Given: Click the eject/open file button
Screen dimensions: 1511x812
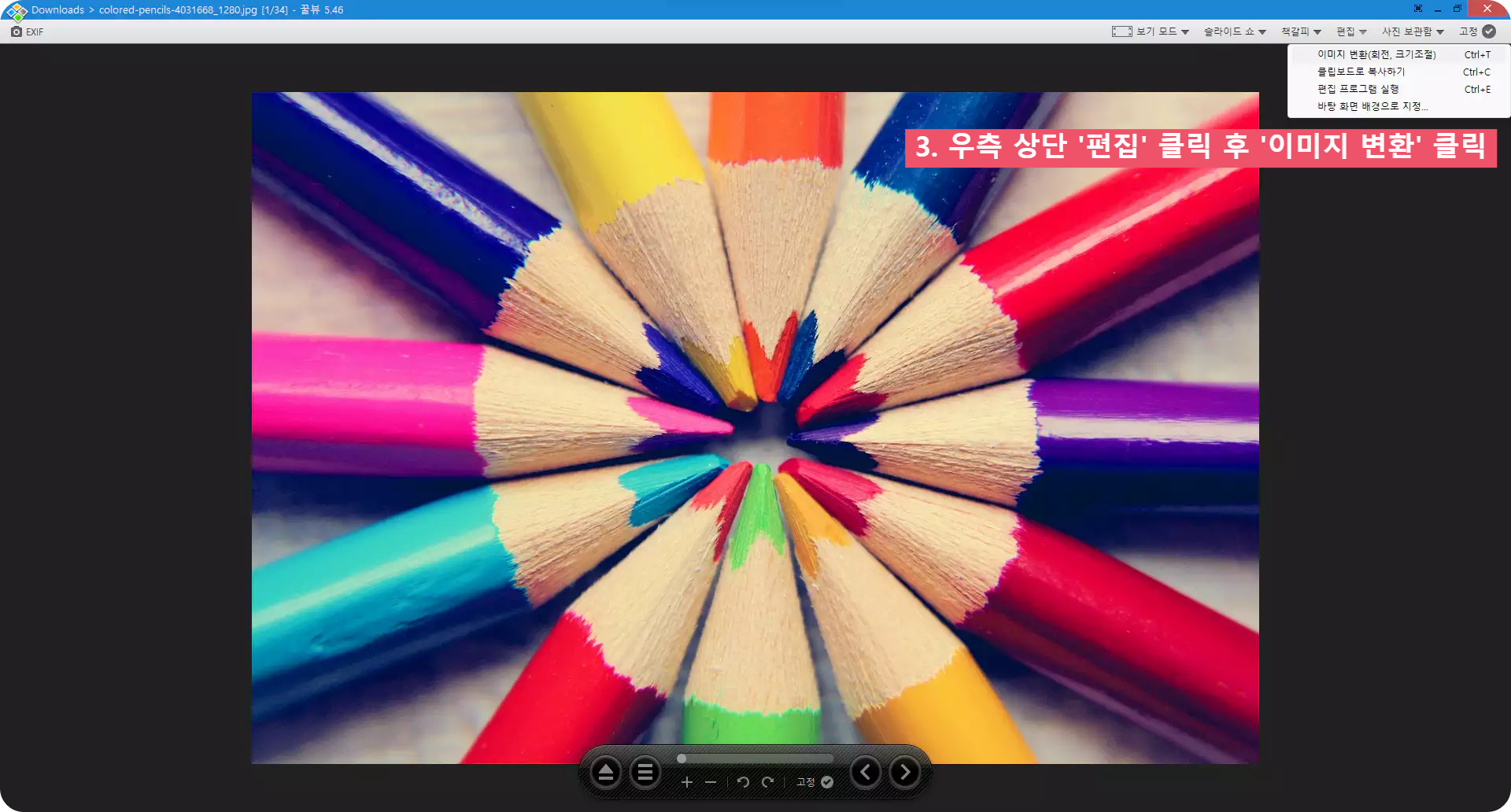Looking at the screenshot, I should (606, 773).
